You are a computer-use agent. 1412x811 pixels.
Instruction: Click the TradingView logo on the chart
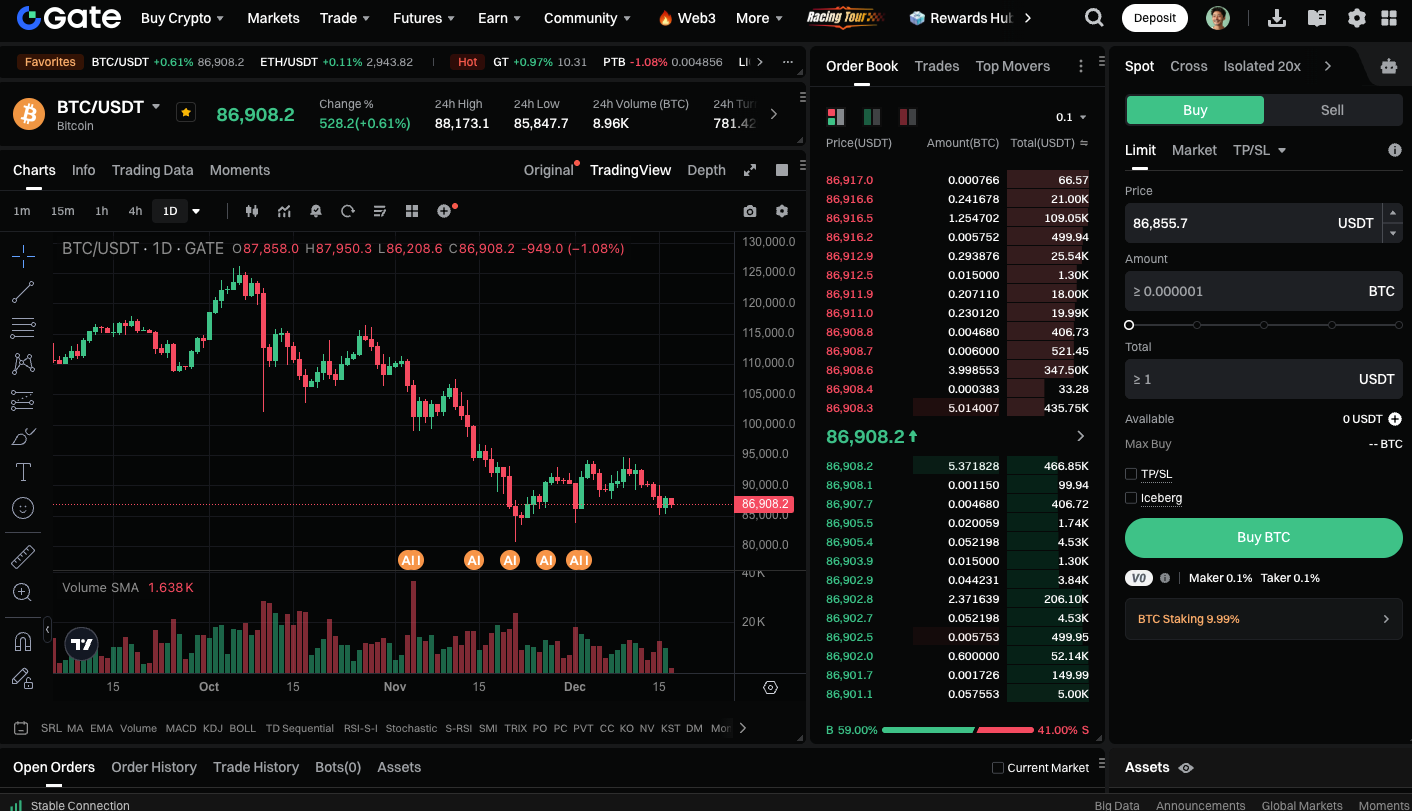(82, 645)
